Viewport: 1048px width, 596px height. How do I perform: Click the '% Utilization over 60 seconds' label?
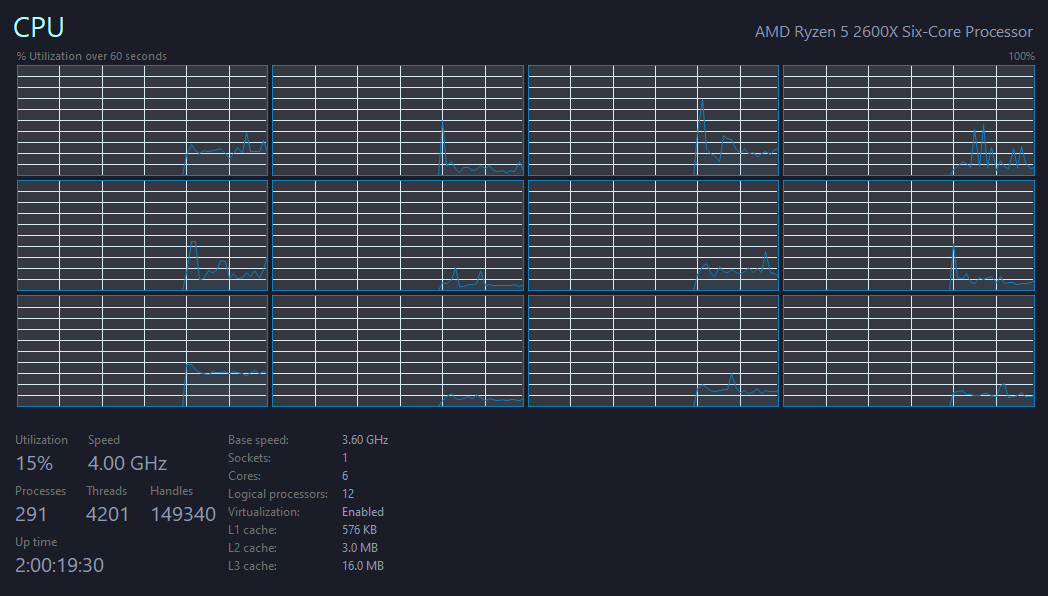tap(92, 56)
